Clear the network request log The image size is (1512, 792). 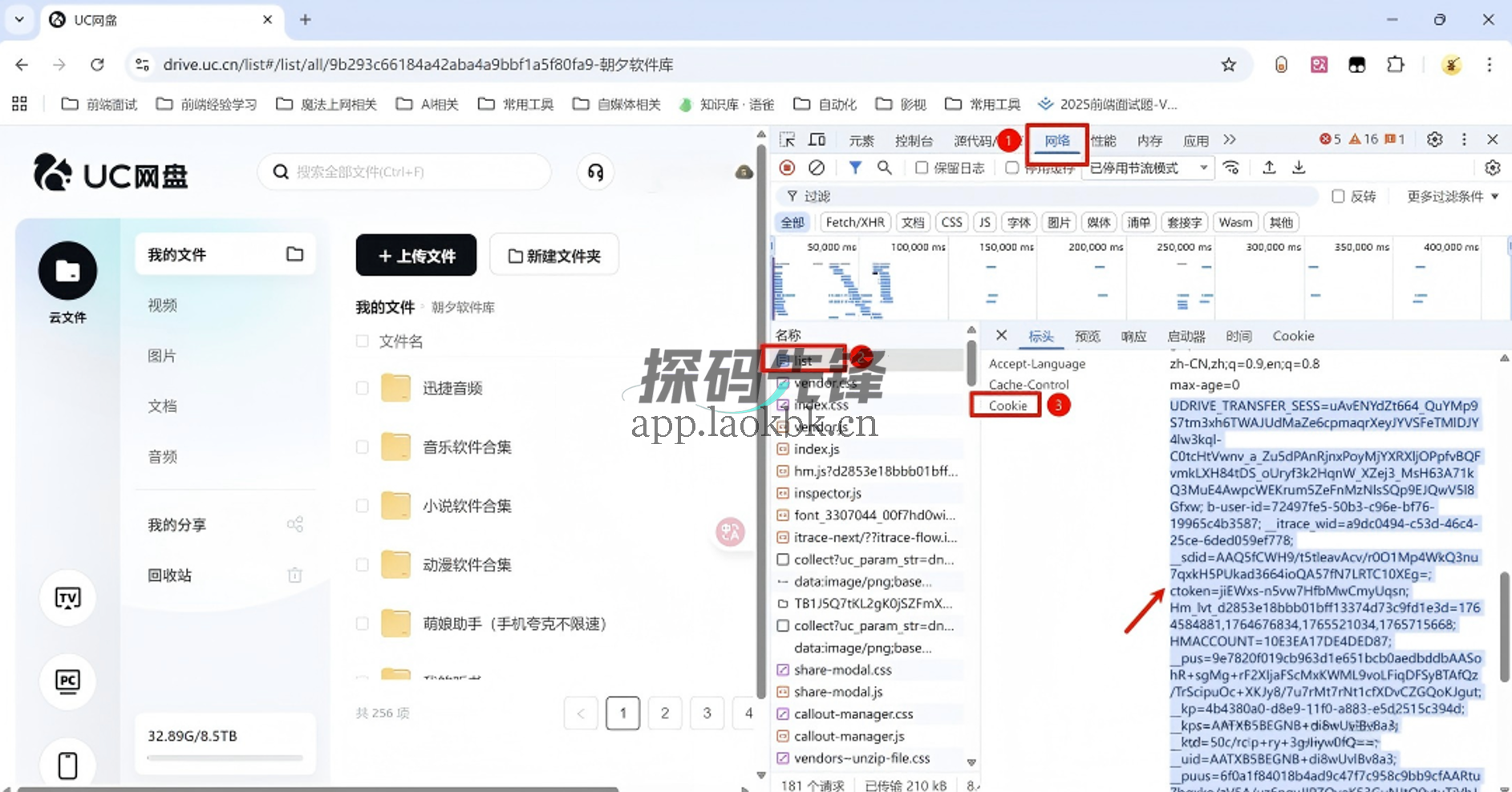(817, 168)
